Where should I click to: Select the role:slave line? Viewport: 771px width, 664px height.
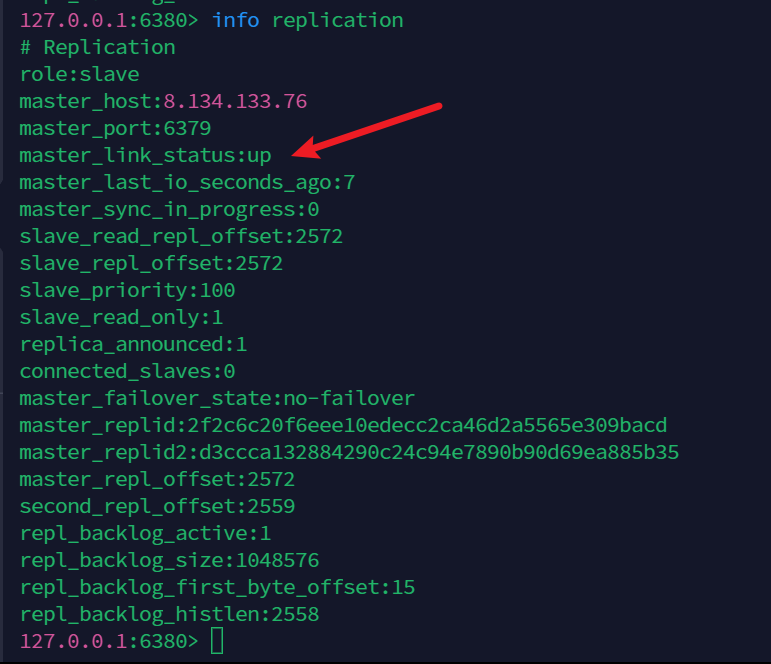[79, 74]
